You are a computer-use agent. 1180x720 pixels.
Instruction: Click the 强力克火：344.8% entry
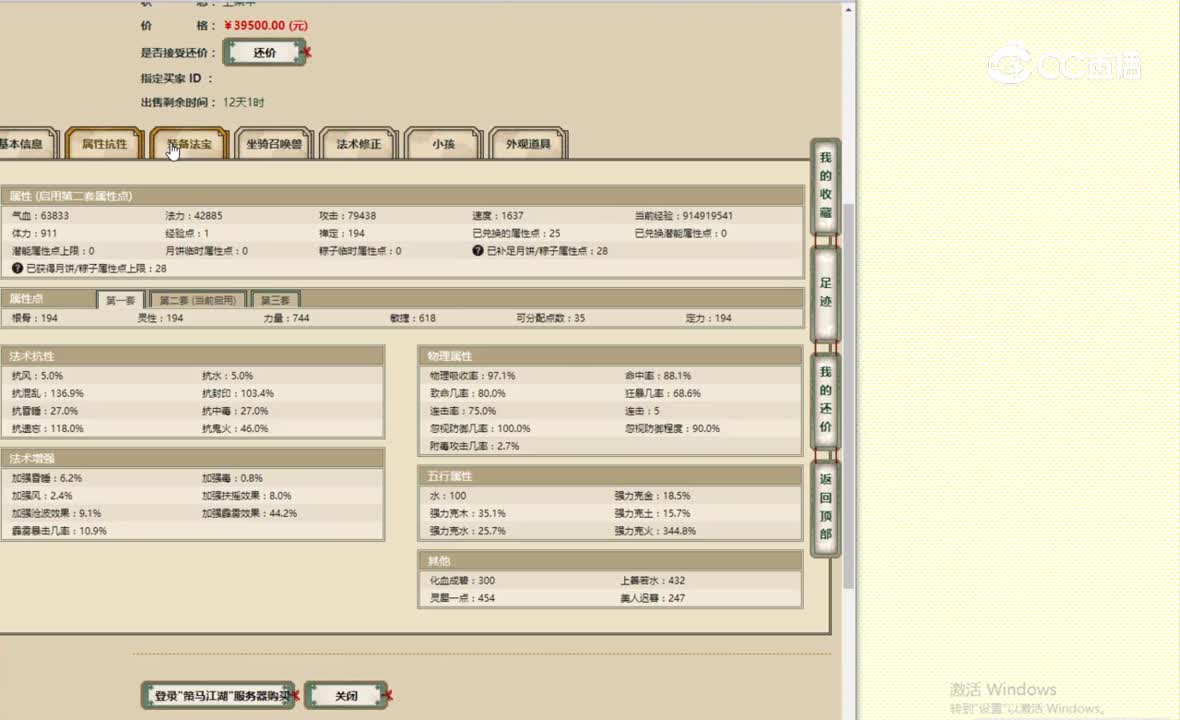[655, 531]
